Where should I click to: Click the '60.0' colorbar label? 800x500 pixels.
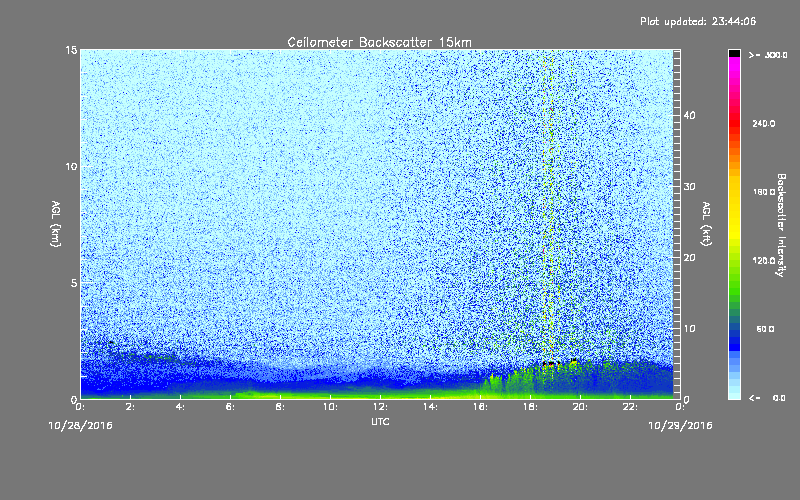(765, 329)
